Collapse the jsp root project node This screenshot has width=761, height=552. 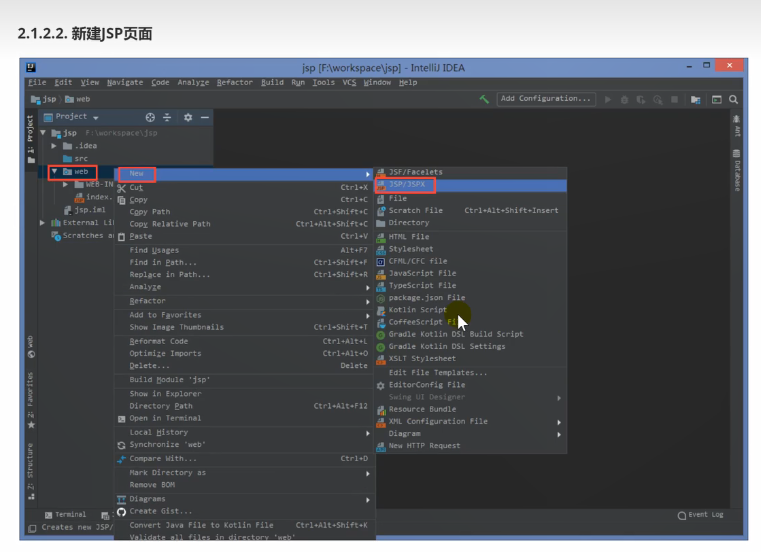click(43, 133)
